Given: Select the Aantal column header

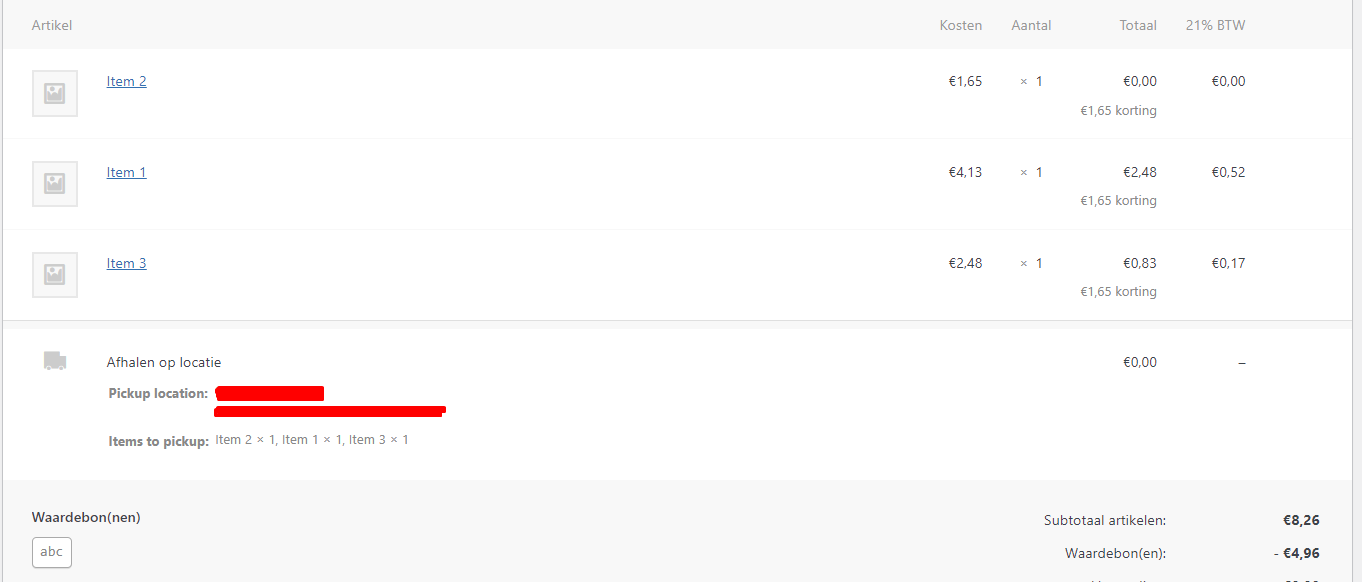Looking at the screenshot, I should (1031, 25).
